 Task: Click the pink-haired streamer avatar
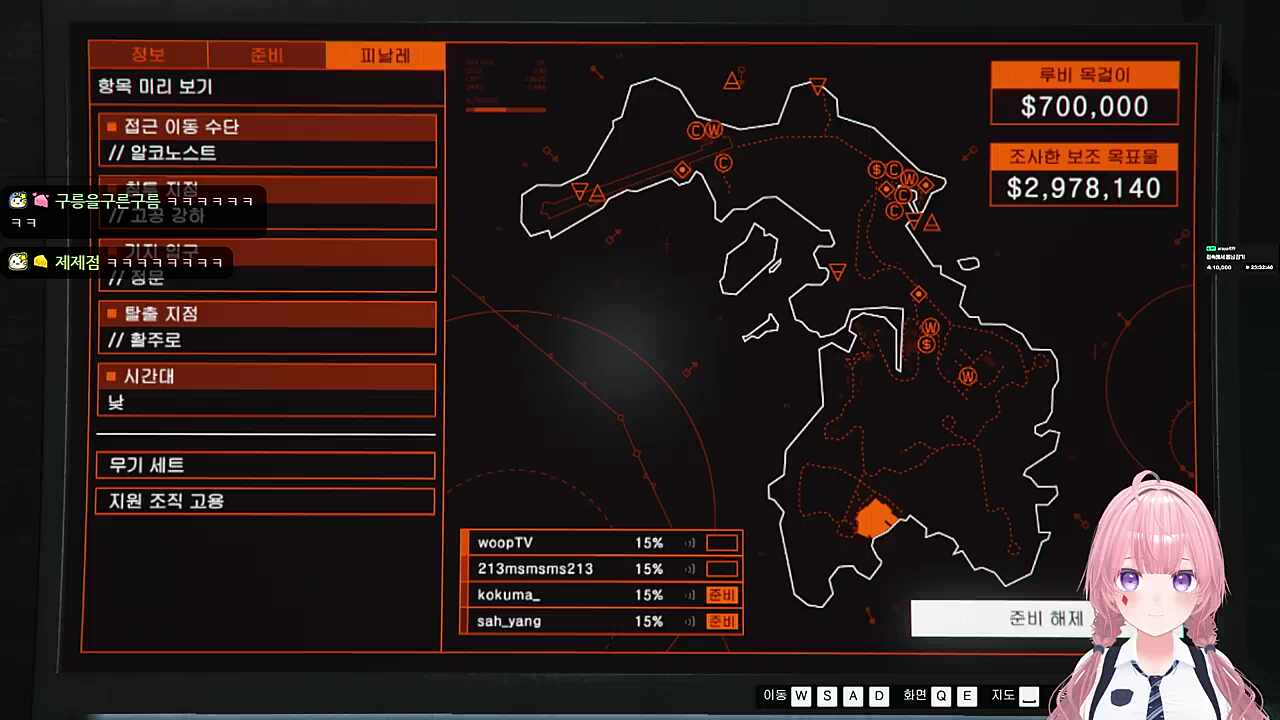[x=1155, y=597]
